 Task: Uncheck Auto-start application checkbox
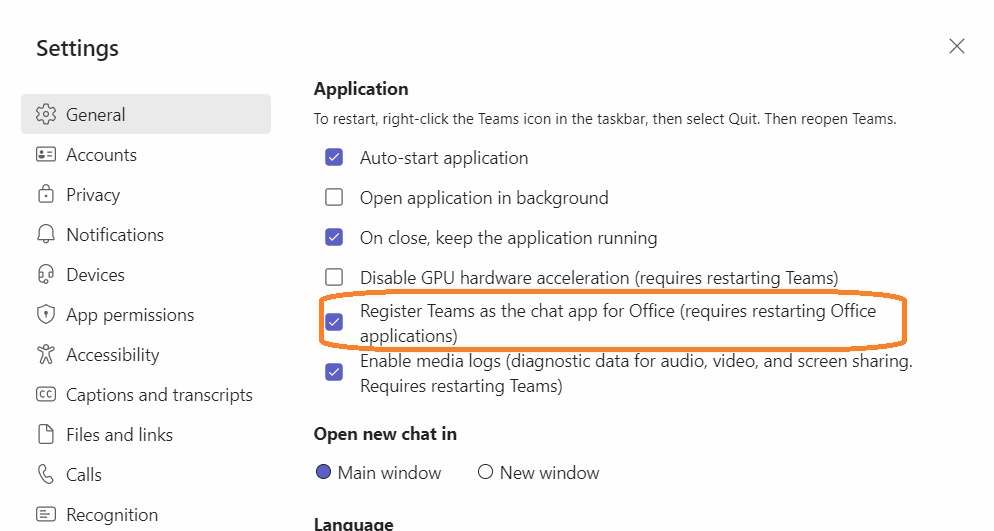coord(334,157)
